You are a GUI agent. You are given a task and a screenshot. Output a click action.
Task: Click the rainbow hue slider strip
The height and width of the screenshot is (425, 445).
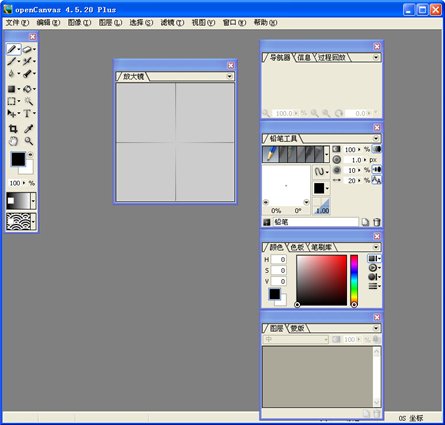coord(354,280)
